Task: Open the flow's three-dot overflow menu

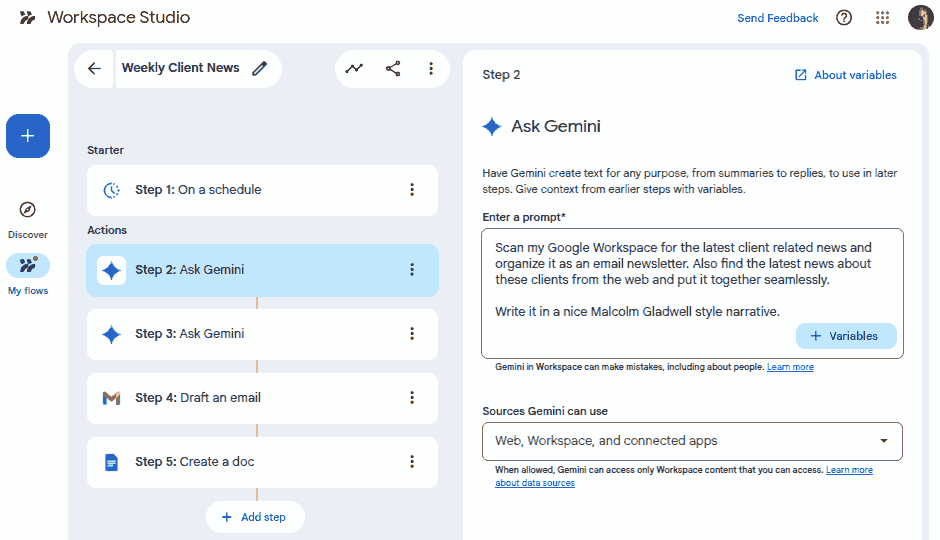Action: click(x=431, y=69)
